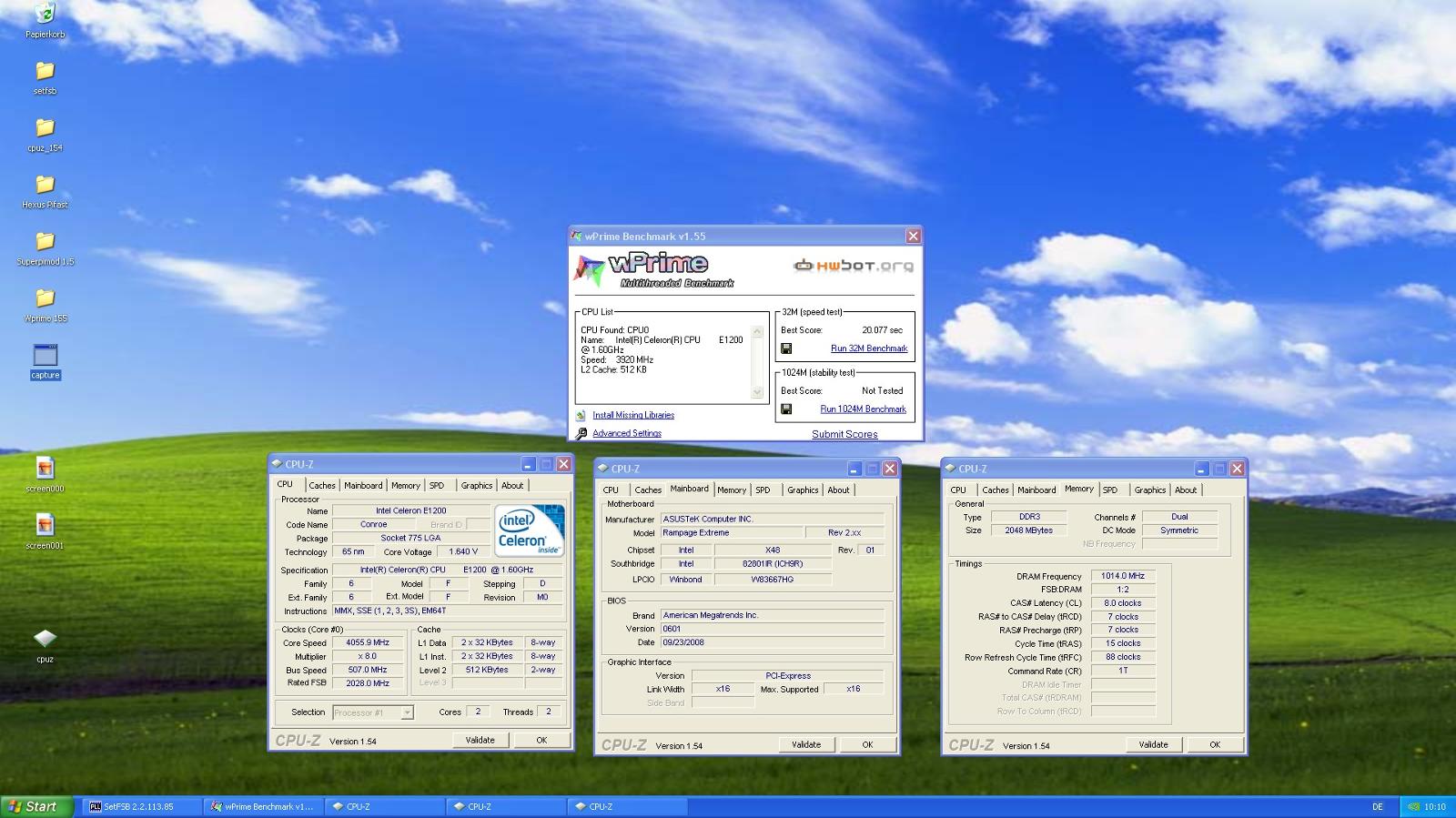The height and width of the screenshot is (818, 1456).
Task: Click Run 1024M Benchmark link
Action: point(863,409)
